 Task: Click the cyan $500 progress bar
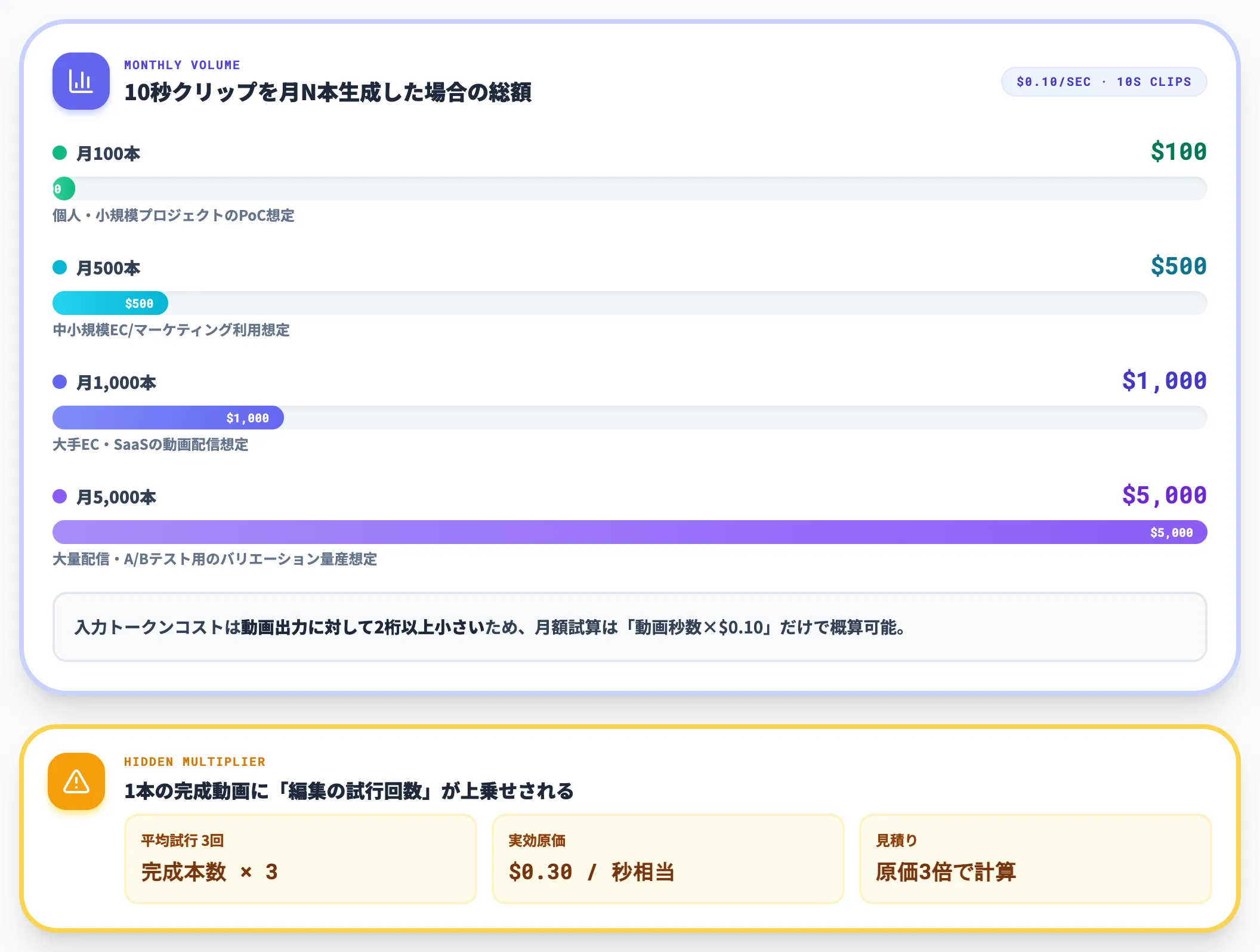coord(110,303)
